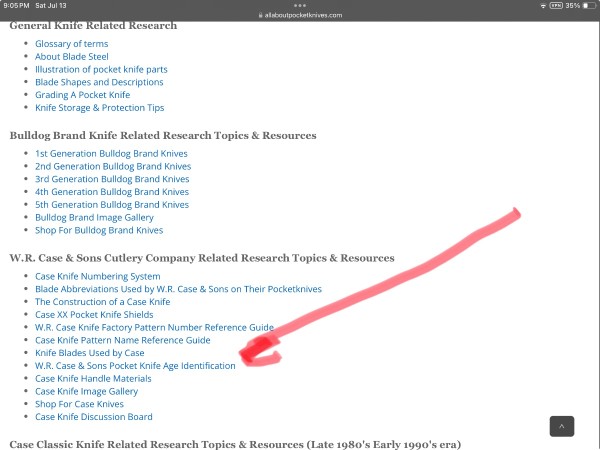Open Case Knife Pattern Name Reference Guide

click(x=123, y=340)
